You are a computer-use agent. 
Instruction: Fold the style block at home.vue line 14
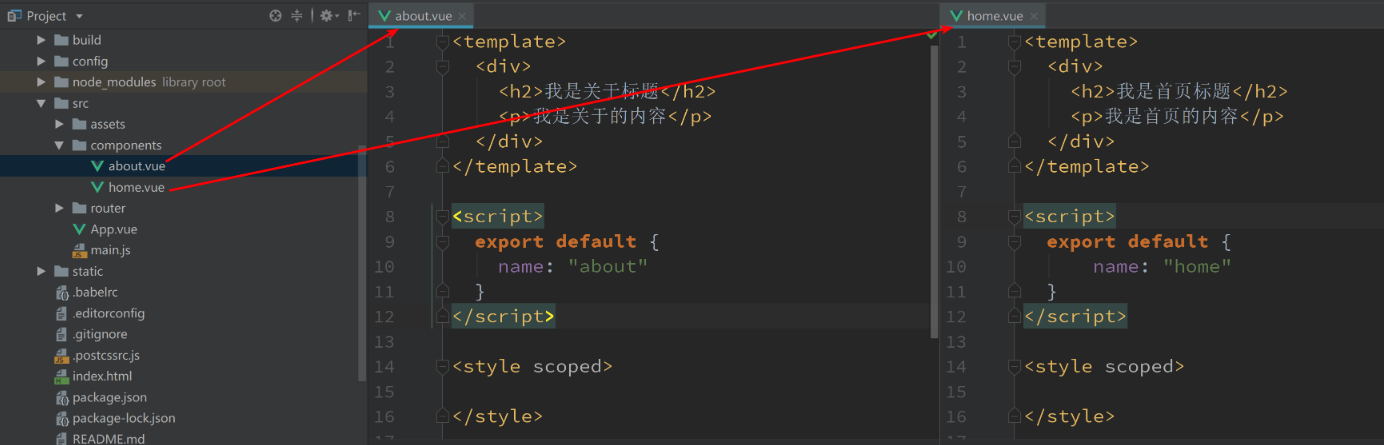(1014, 367)
